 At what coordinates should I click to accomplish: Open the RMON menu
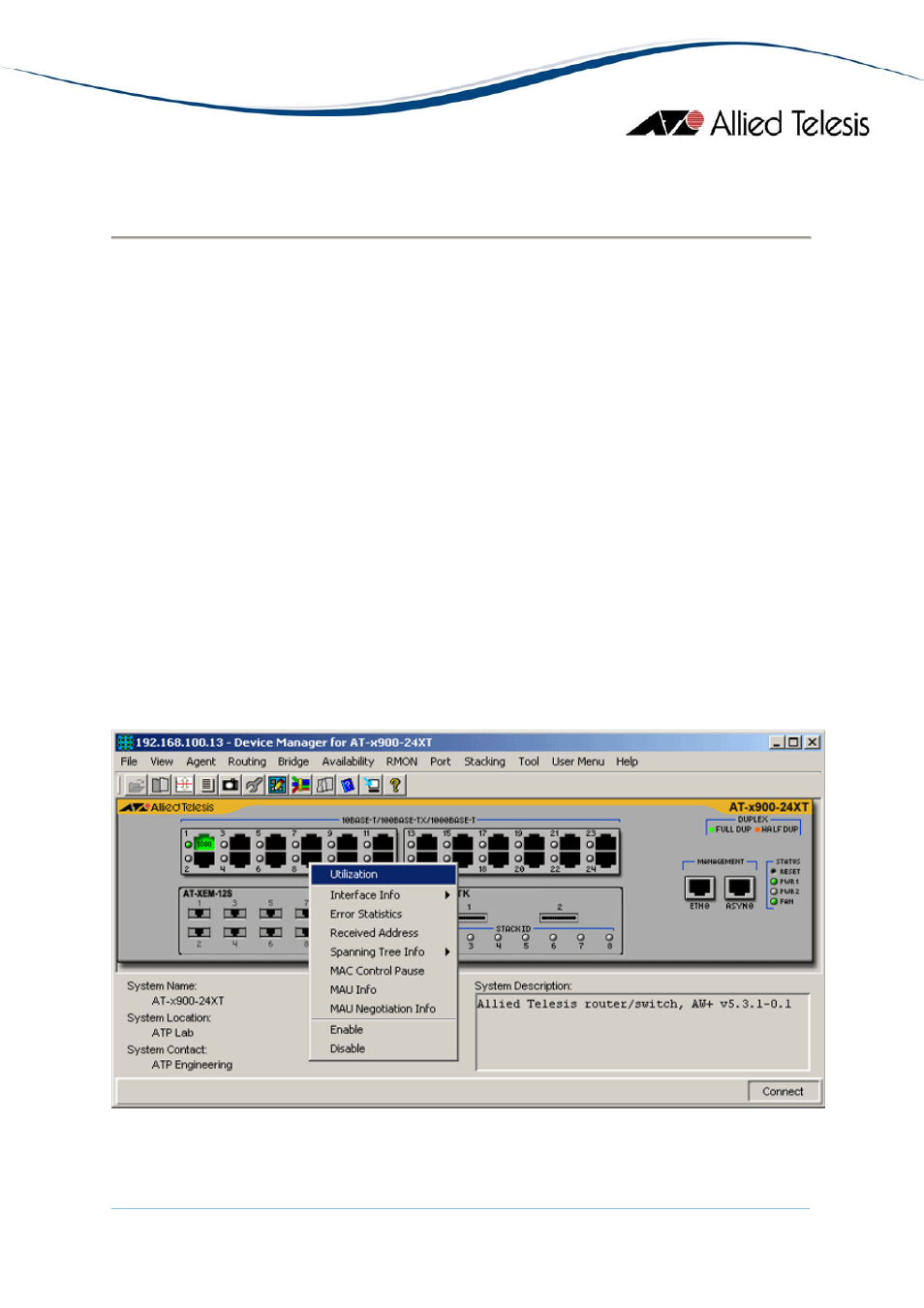(402, 762)
